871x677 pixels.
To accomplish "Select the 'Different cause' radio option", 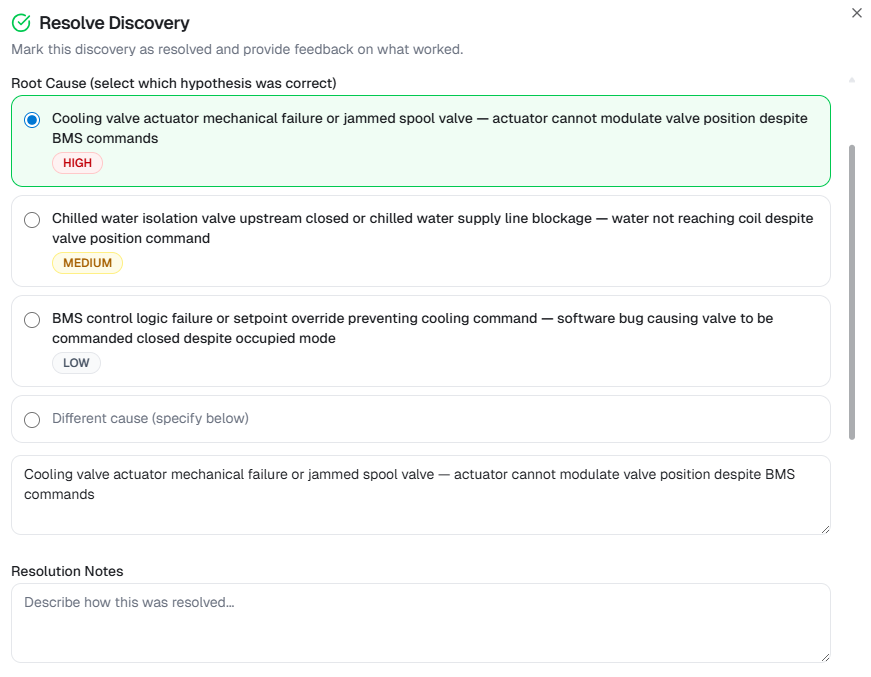I will 32,419.
